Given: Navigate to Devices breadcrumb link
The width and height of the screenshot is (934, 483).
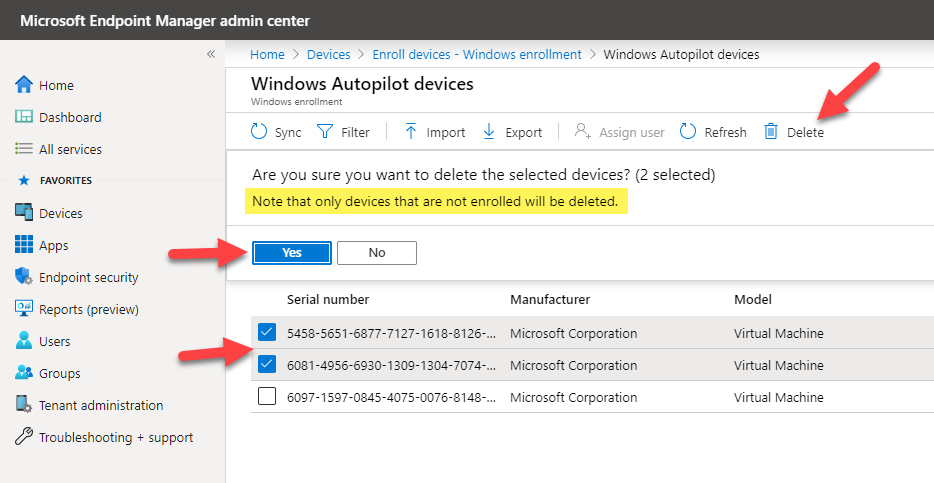Looking at the screenshot, I should point(328,54).
